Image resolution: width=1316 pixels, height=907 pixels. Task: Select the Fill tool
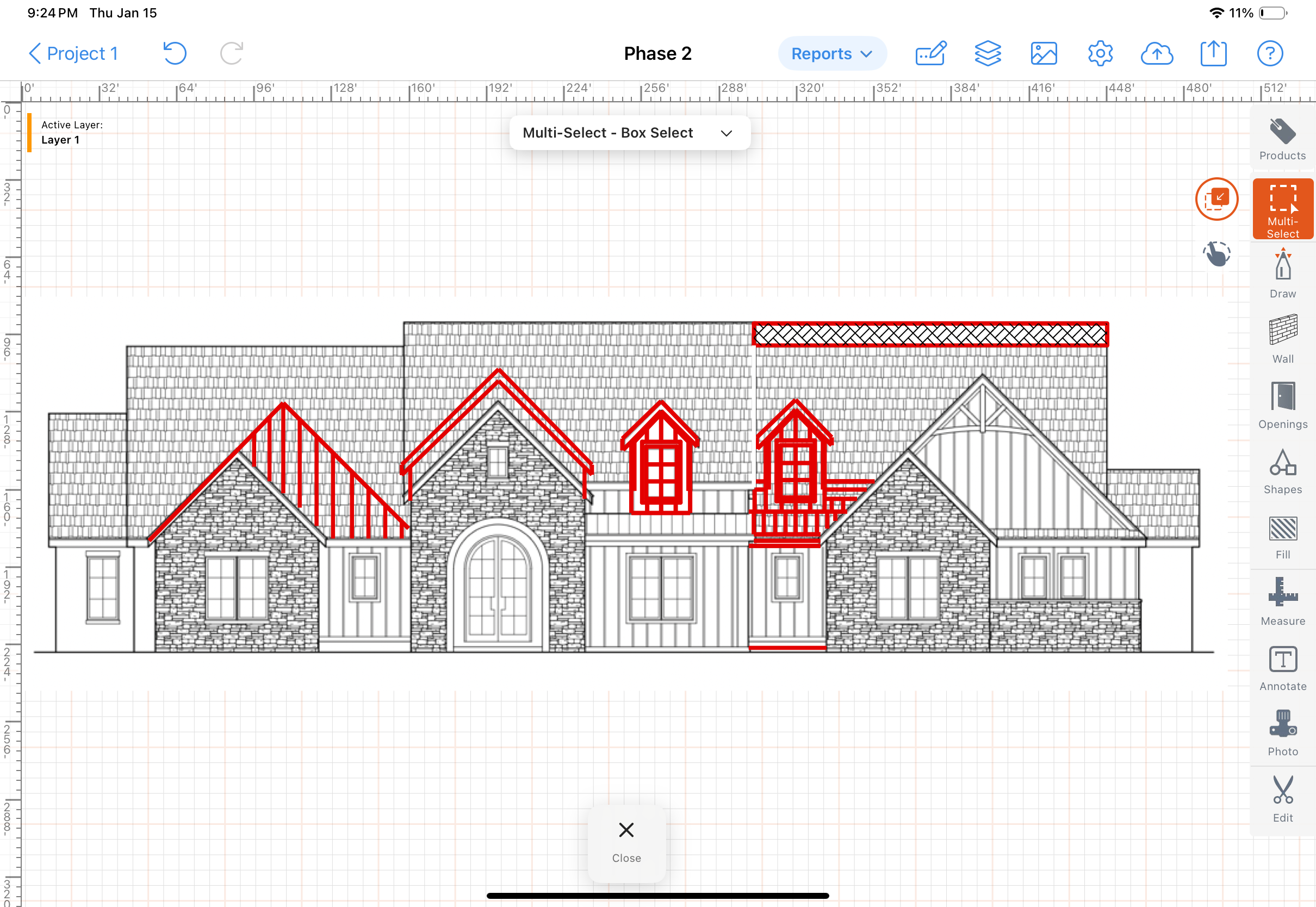click(x=1282, y=537)
